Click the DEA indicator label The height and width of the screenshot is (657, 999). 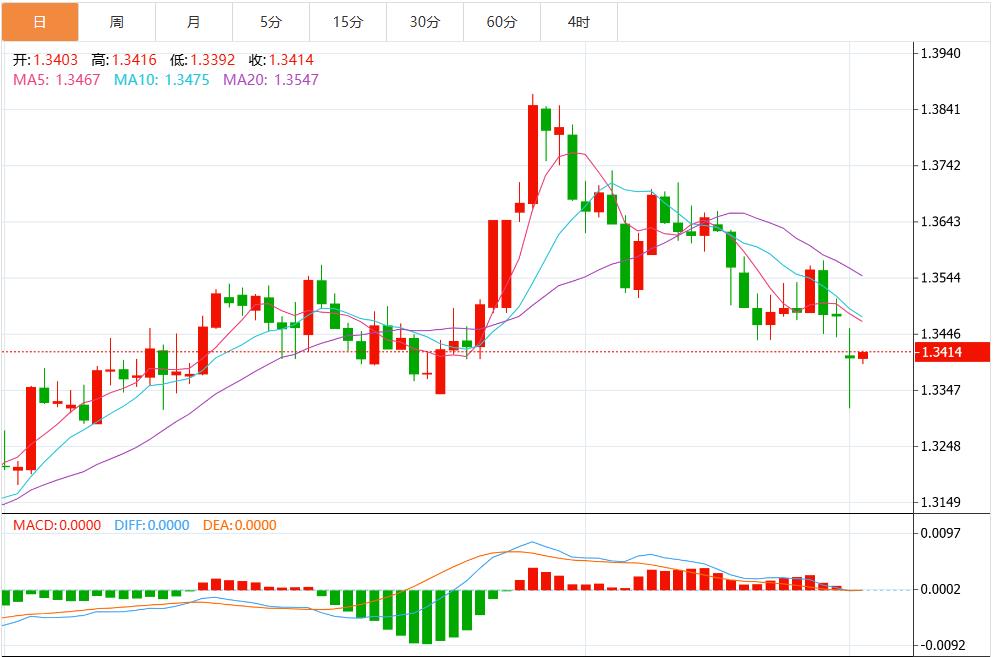coord(239,525)
